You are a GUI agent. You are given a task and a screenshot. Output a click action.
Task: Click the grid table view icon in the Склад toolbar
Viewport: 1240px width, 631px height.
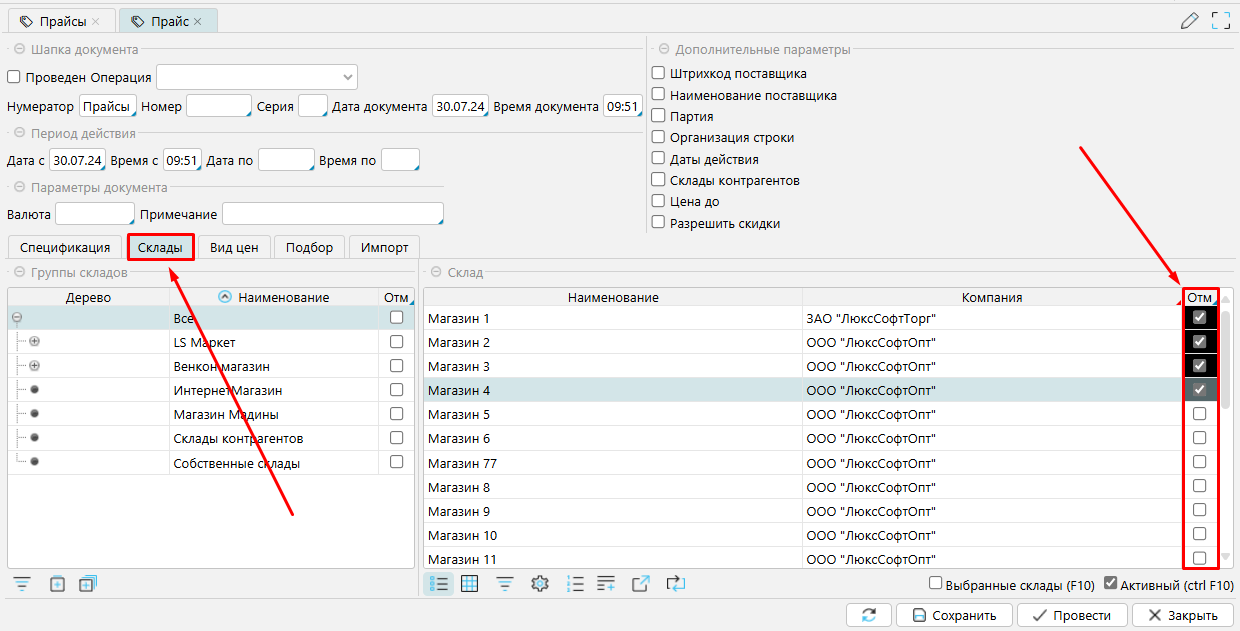[470, 584]
